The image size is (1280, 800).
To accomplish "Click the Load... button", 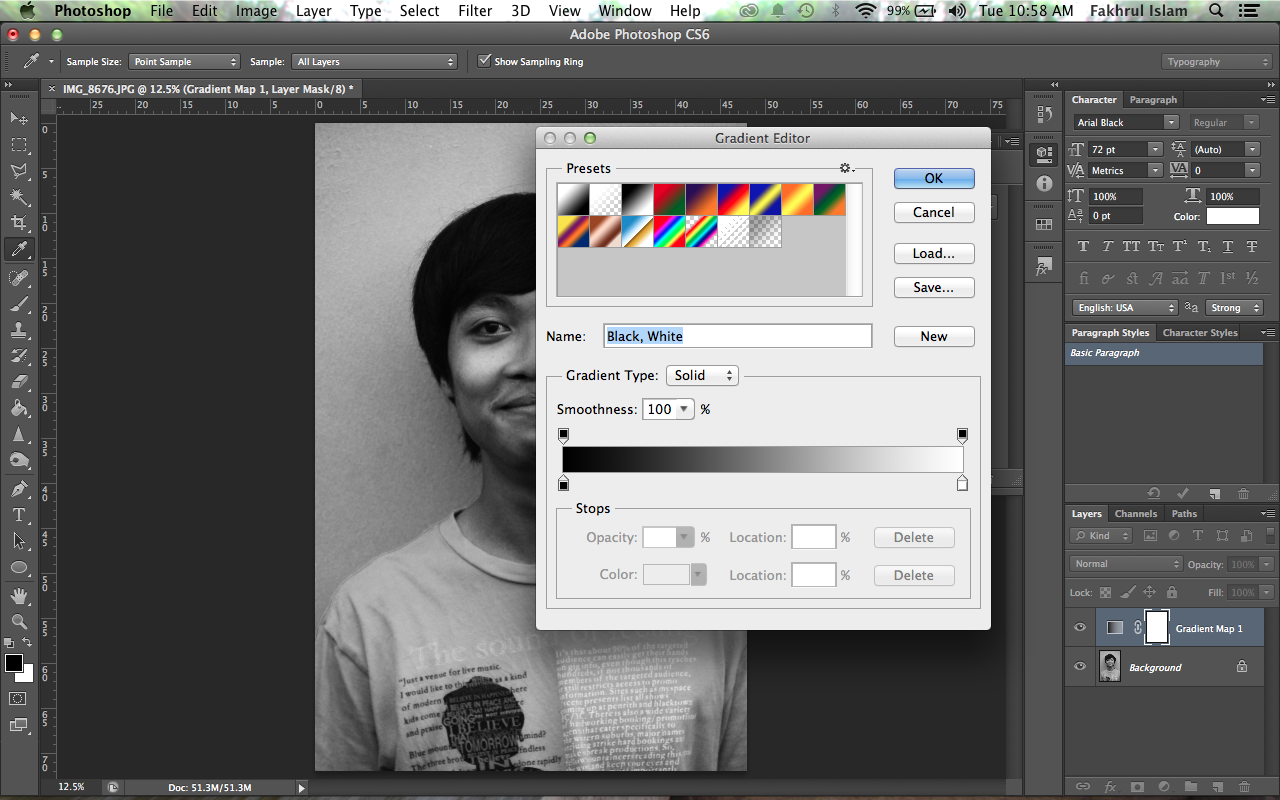I will pos(934,253).
